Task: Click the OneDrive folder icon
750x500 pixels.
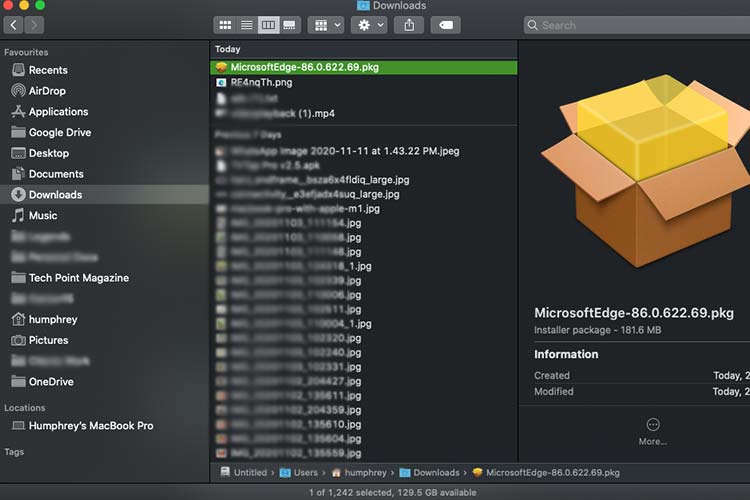Action: click(18, 381)
